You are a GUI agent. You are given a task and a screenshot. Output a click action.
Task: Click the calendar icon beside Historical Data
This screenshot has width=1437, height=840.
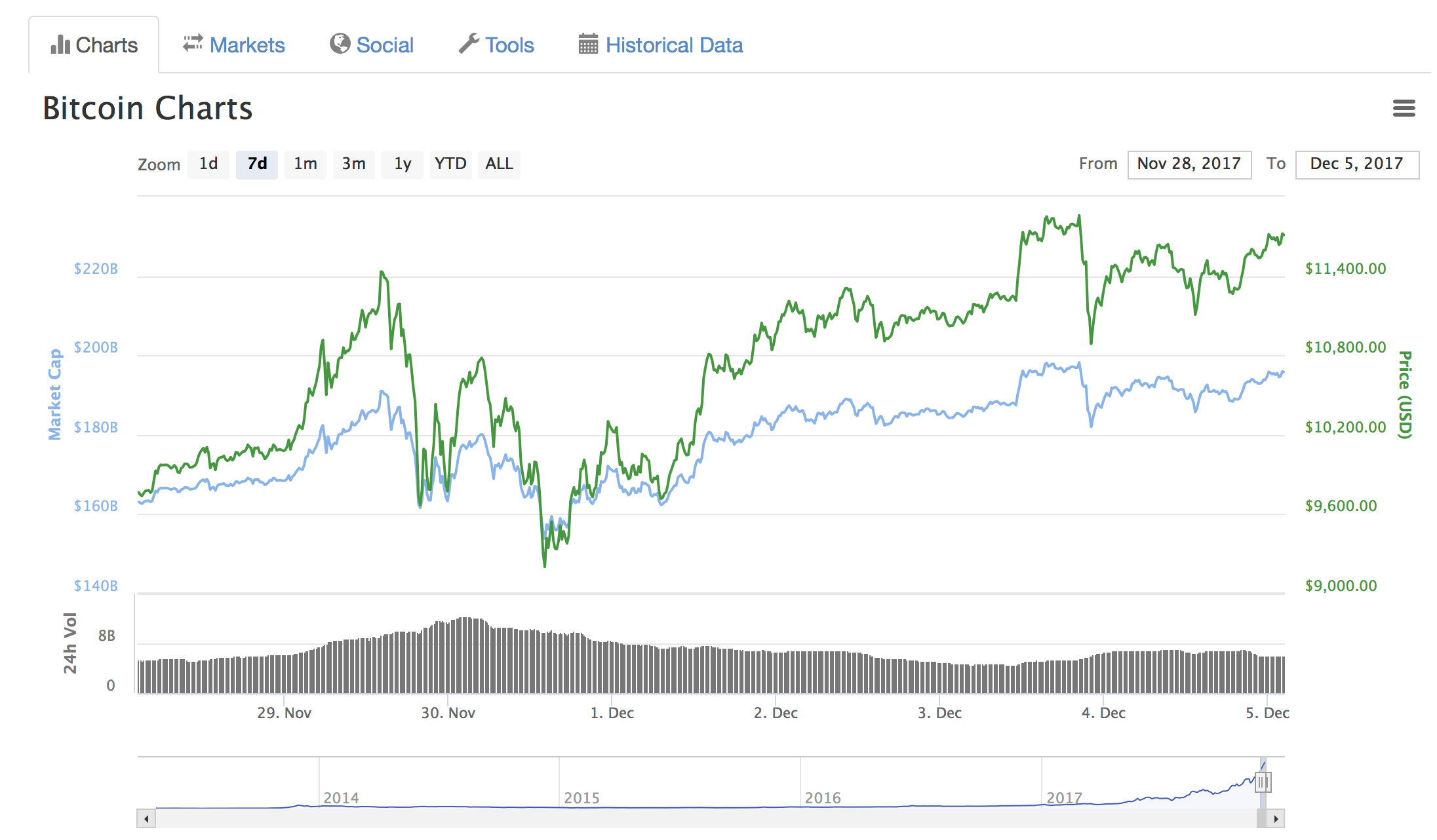click(x=588, y=44)
